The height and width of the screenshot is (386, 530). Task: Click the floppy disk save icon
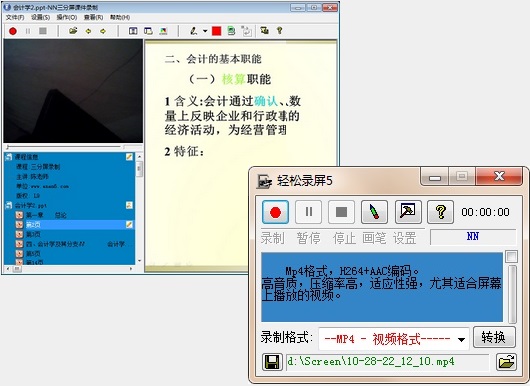pos(272,362)
